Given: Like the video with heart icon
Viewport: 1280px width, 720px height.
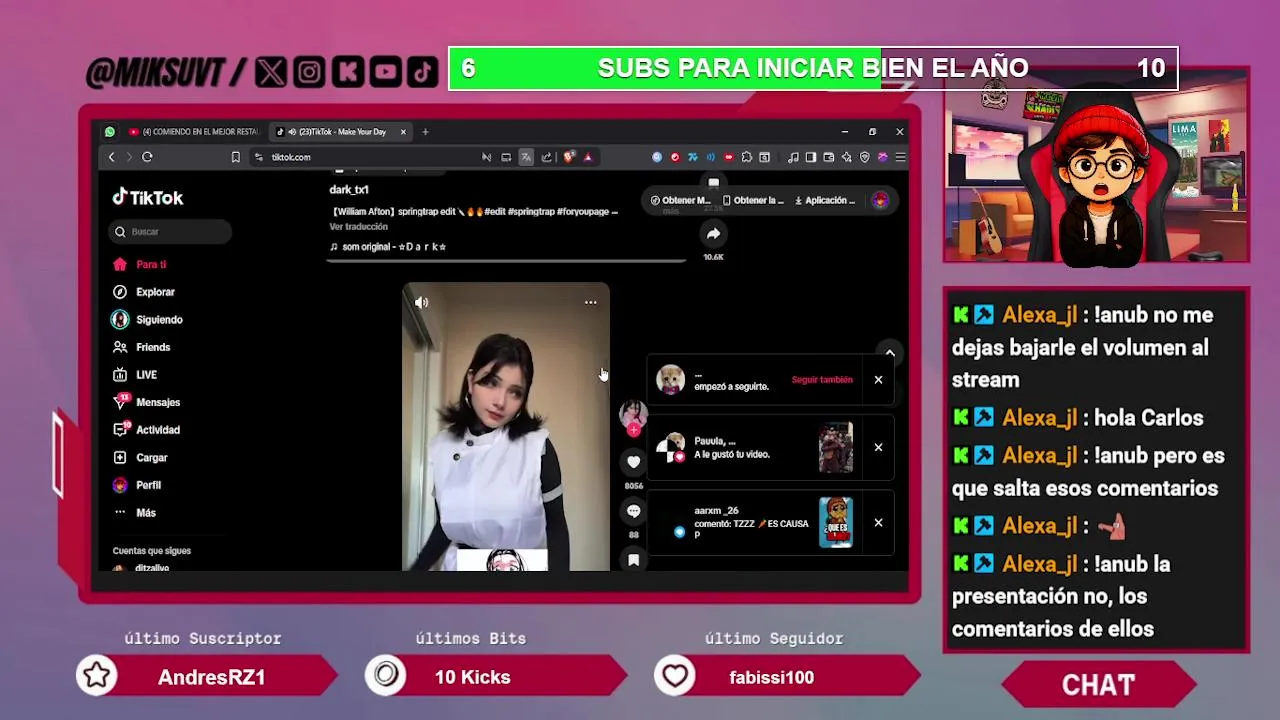Looking at the screenshot, I should 633,462.
